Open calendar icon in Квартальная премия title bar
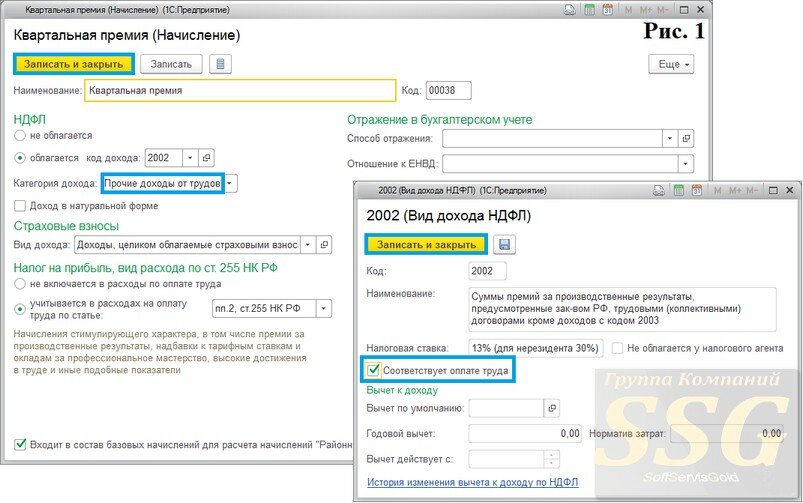Viewport: 803px width, 503px height. click(607, 10)
